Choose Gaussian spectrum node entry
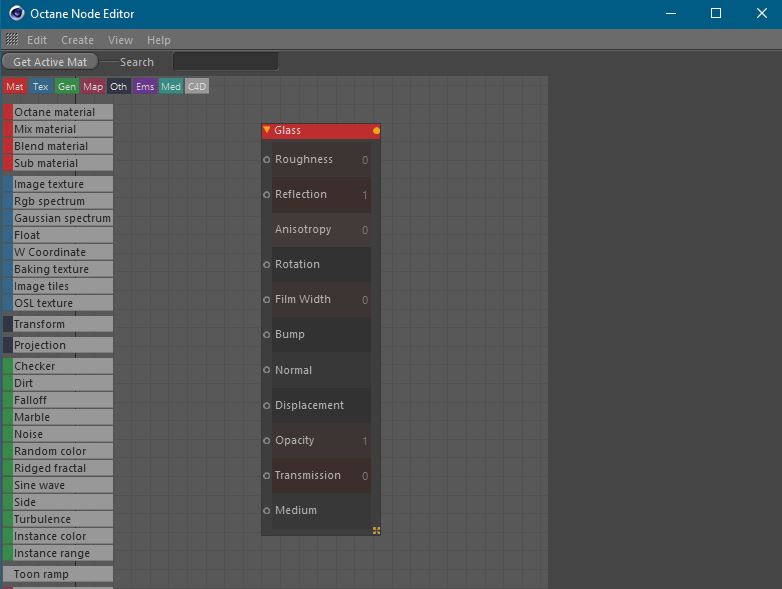 point(58,218)
